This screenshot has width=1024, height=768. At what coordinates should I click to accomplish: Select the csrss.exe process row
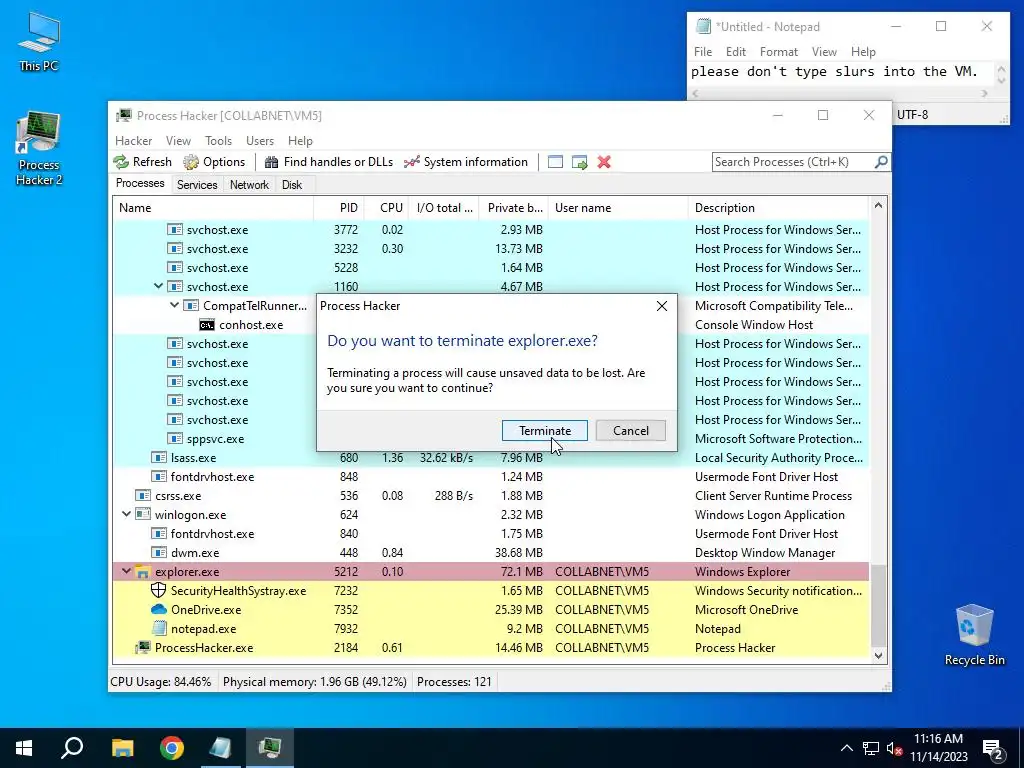tap(491, 496)
